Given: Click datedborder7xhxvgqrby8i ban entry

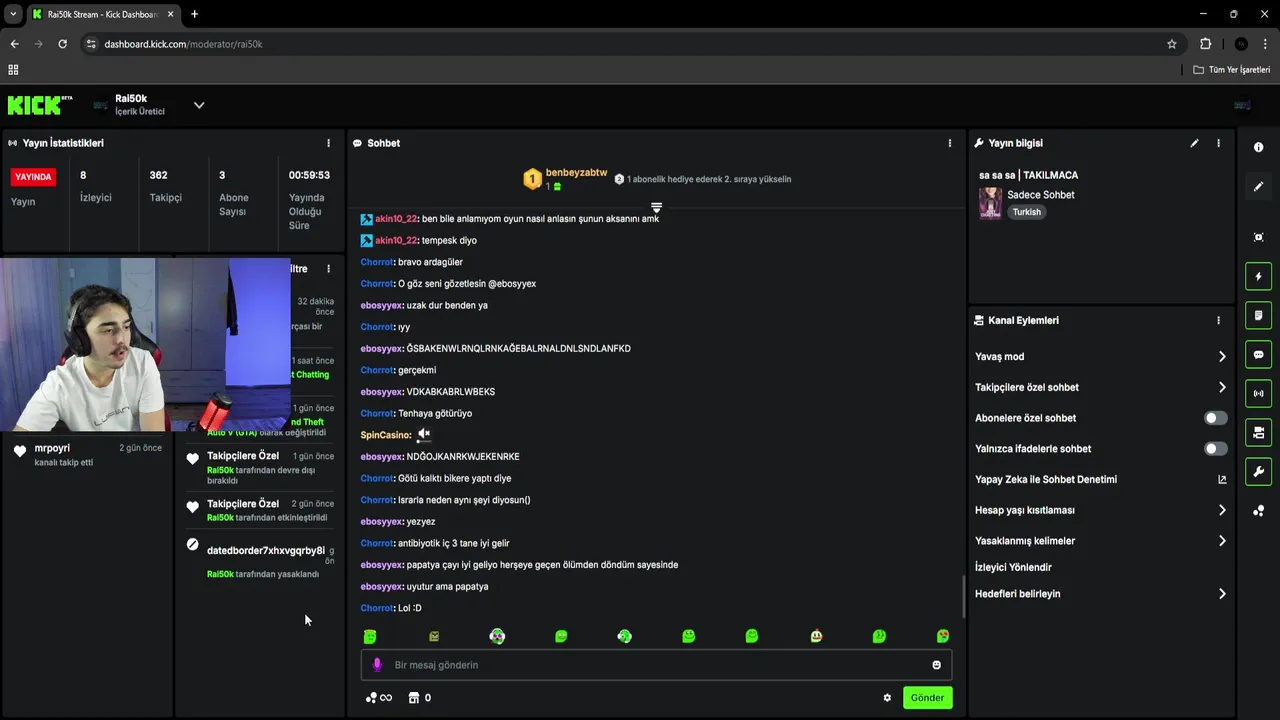Looking at the screenshot, I should [262, 562].
